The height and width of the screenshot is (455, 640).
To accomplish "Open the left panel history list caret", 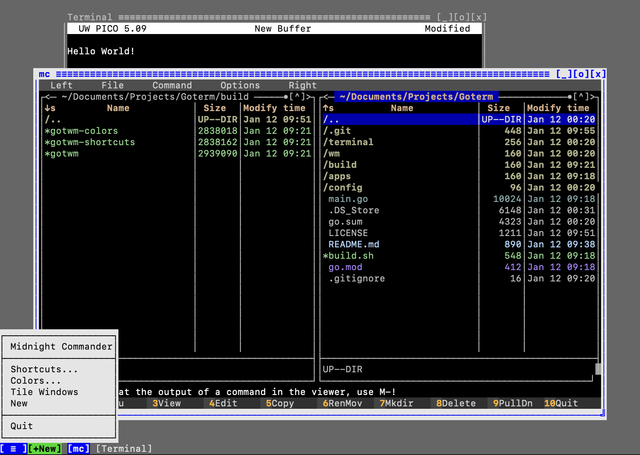I will [297, 97].
